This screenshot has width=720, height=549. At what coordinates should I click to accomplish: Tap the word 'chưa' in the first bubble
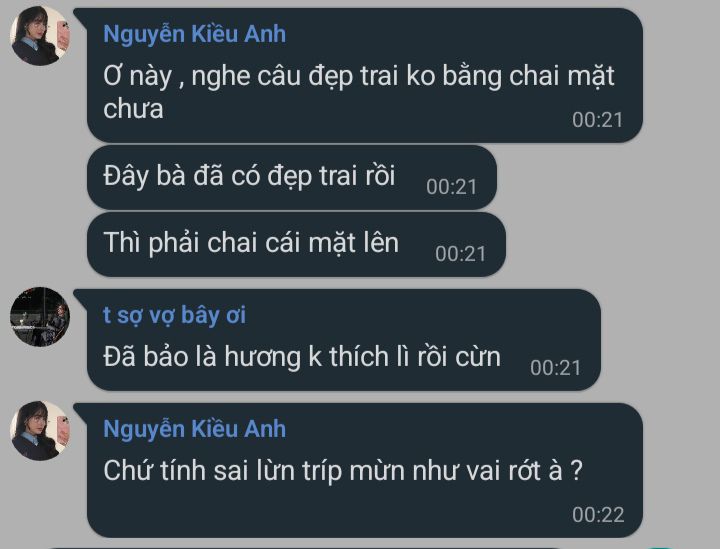click(133, 110)
